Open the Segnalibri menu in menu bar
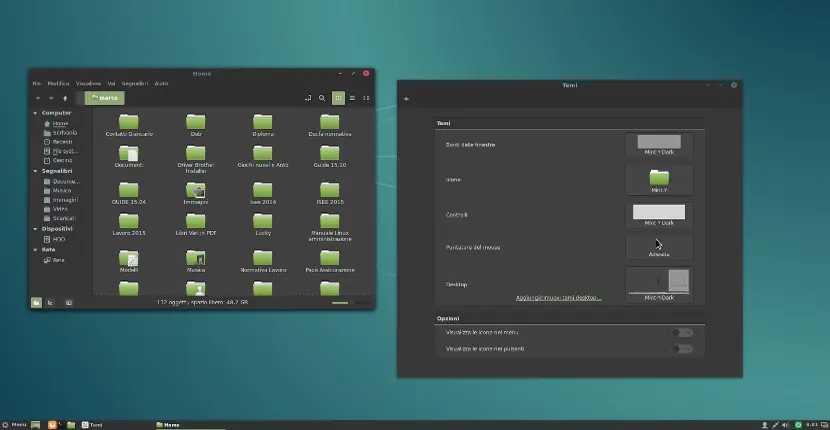The height and width of the screenshot is (430, 830). (x=136, y=83)
